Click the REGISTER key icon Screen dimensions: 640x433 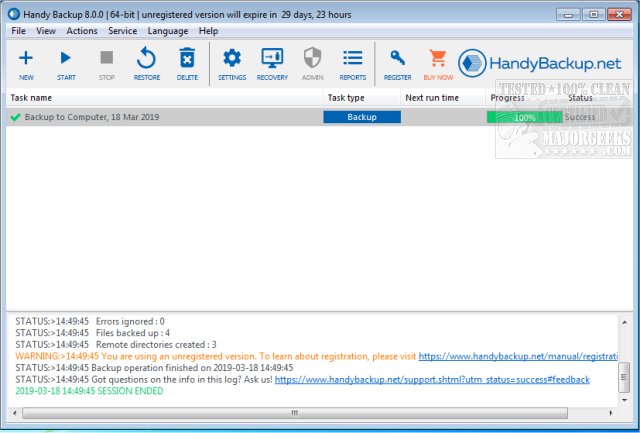398,64
